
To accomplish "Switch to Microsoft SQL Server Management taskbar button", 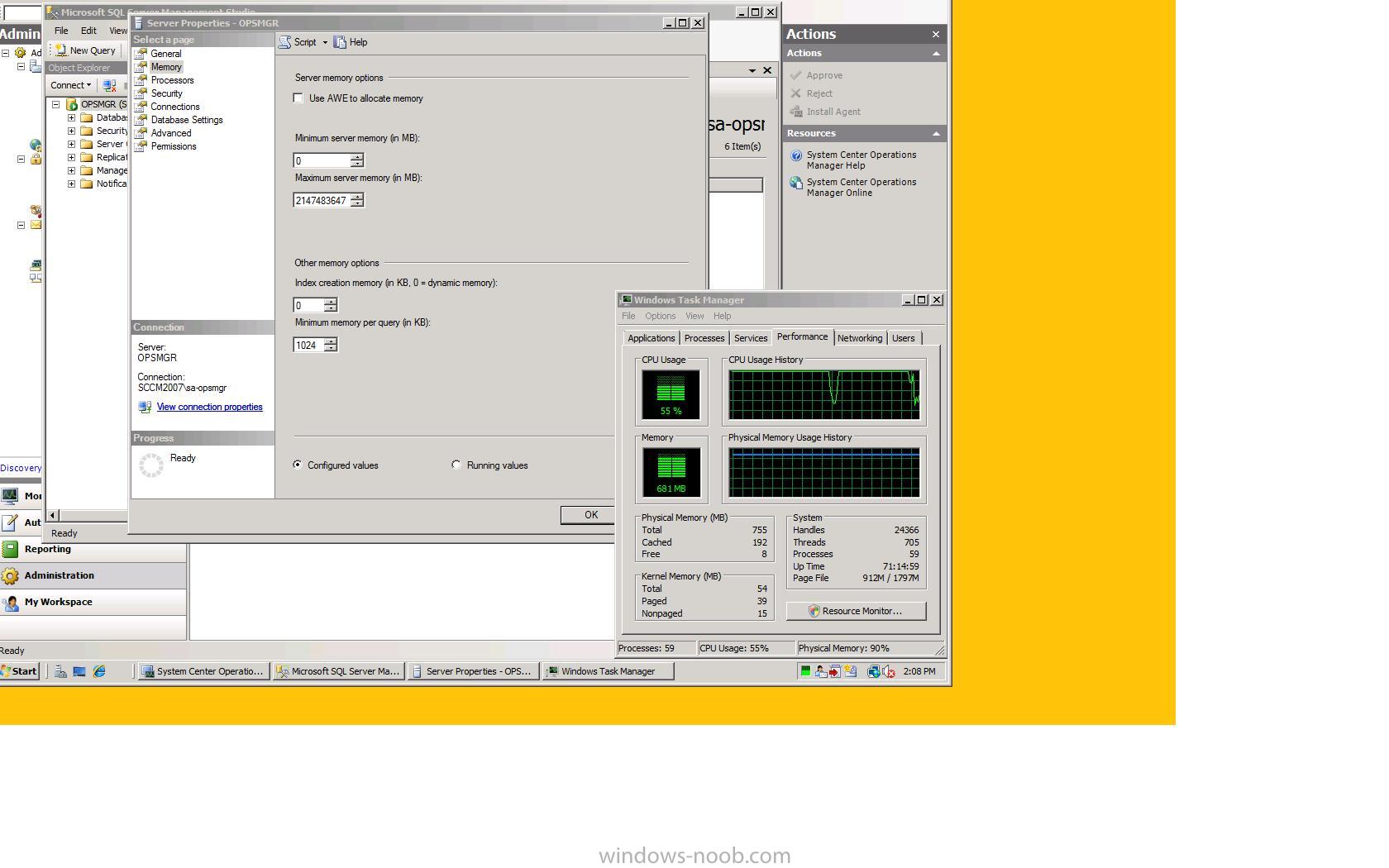I will point(339,671).
